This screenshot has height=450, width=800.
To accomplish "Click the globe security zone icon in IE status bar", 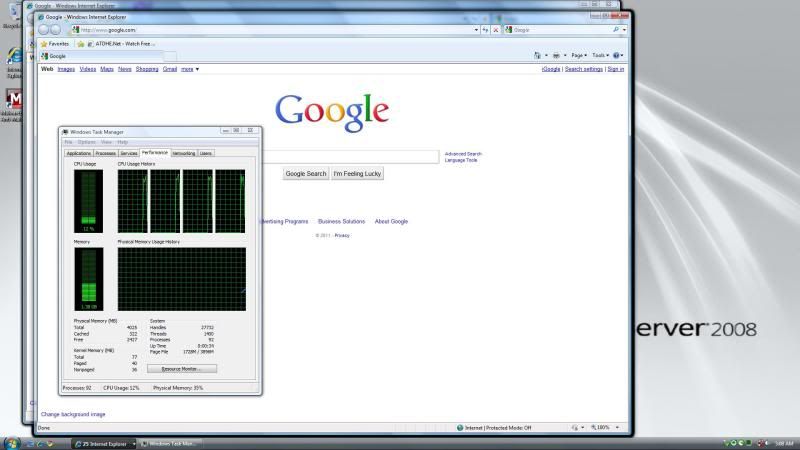I will (x=460, y=428).
